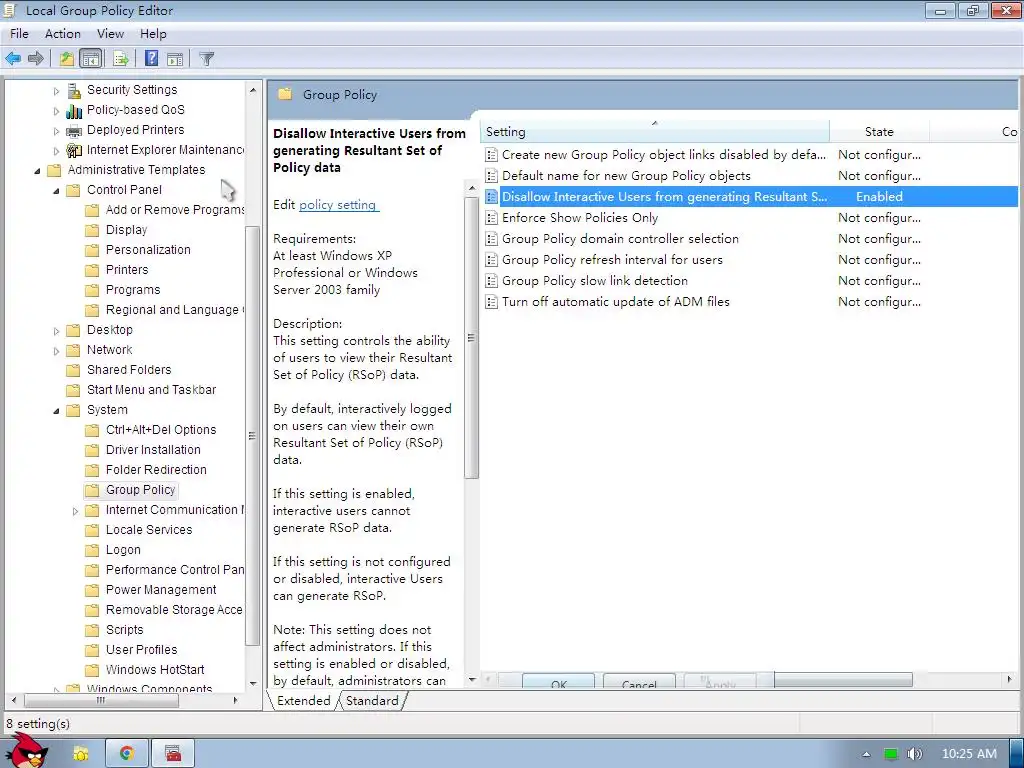Select the Disallow Interactive Users policy row
Viewport: 1024px width, 768px height.
point(751,197)
